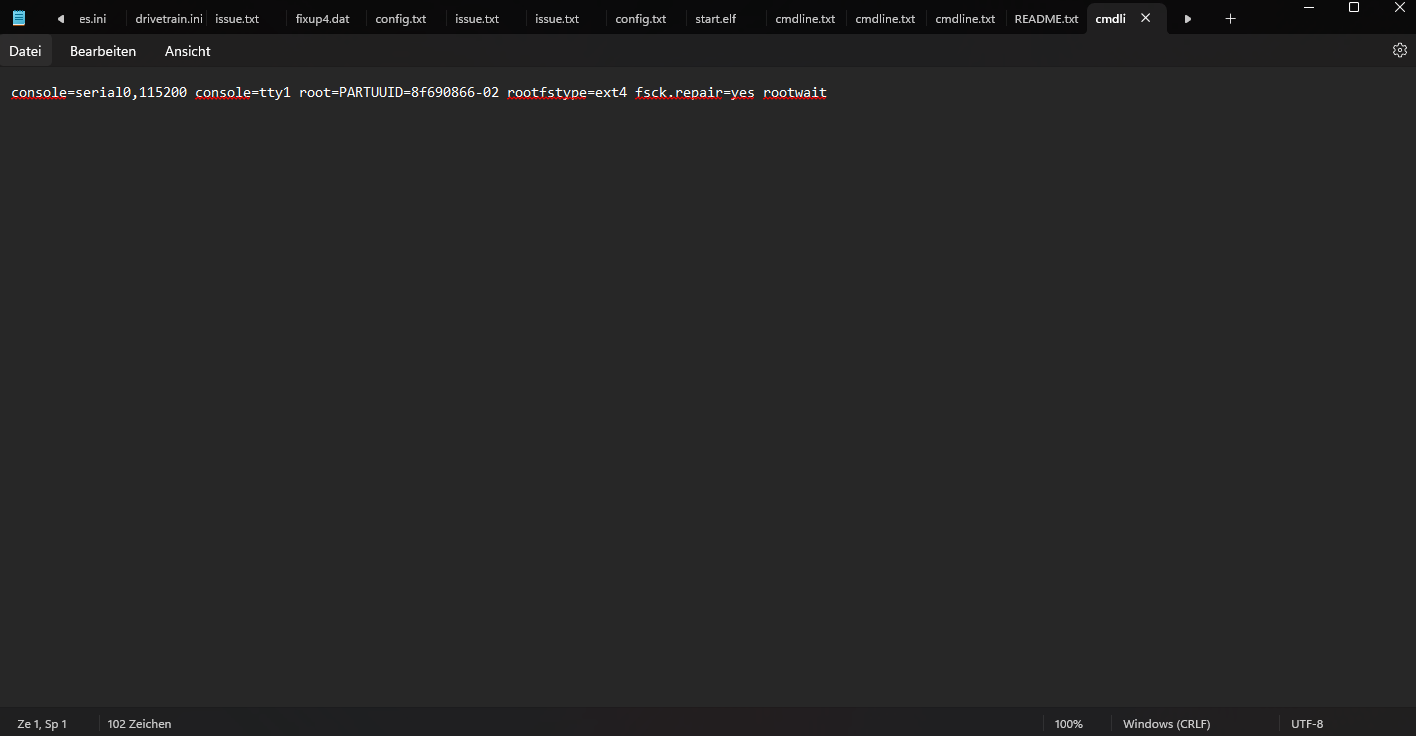Minimize the Notepad window
This screenshot has width=1416, height=736.
(1308, 8)
